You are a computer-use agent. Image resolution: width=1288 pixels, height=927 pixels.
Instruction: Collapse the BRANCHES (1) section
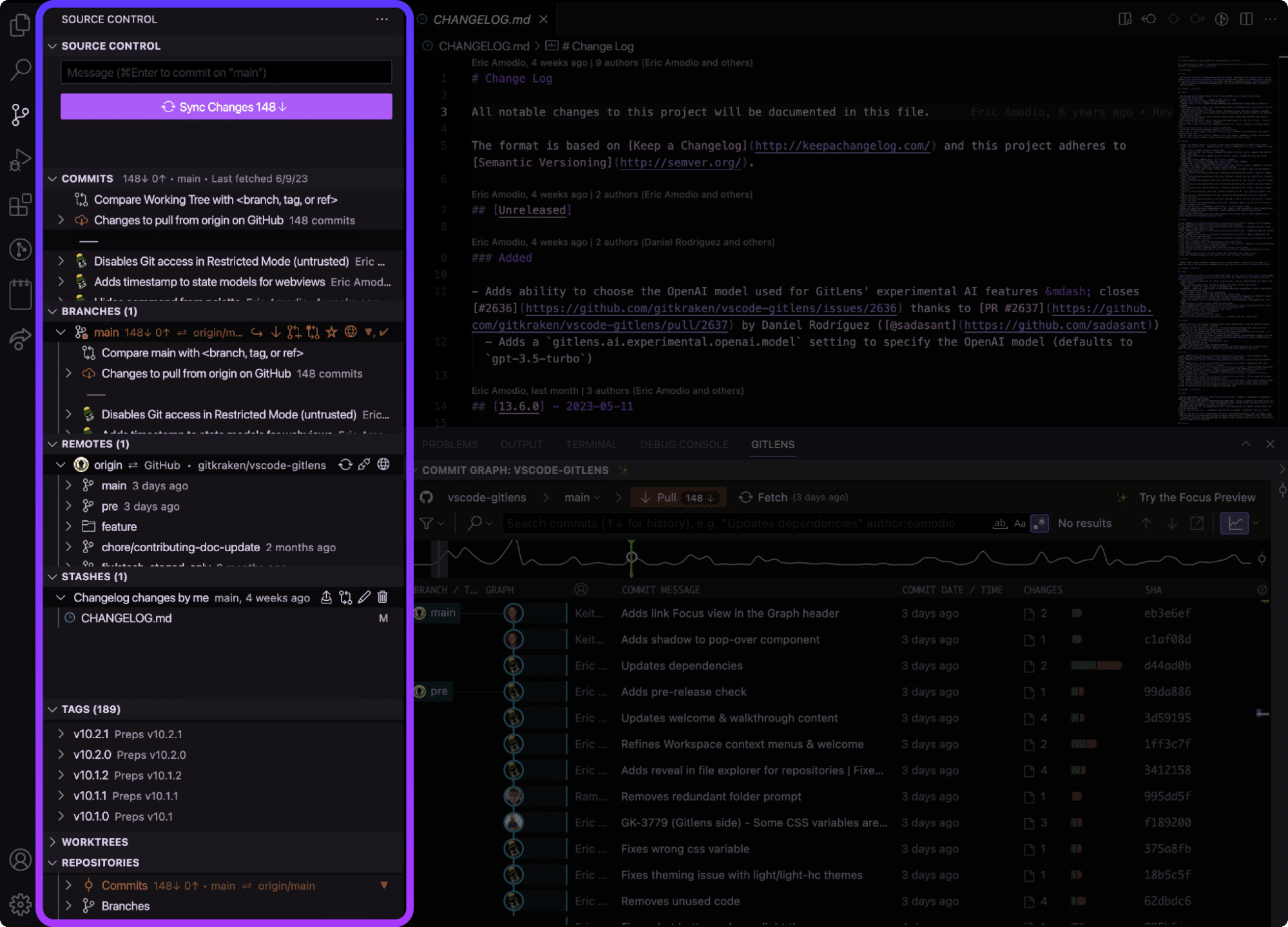click(52, 311)
